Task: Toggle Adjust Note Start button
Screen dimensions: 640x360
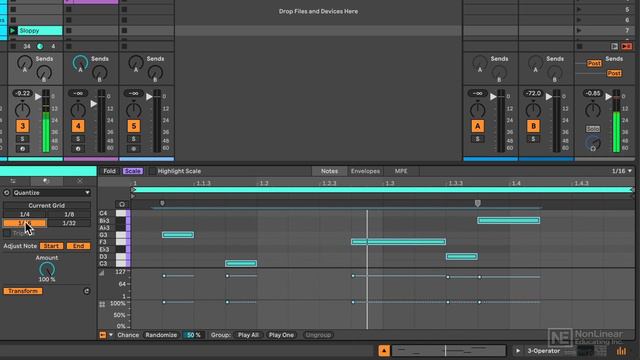Action: point(51,246)
